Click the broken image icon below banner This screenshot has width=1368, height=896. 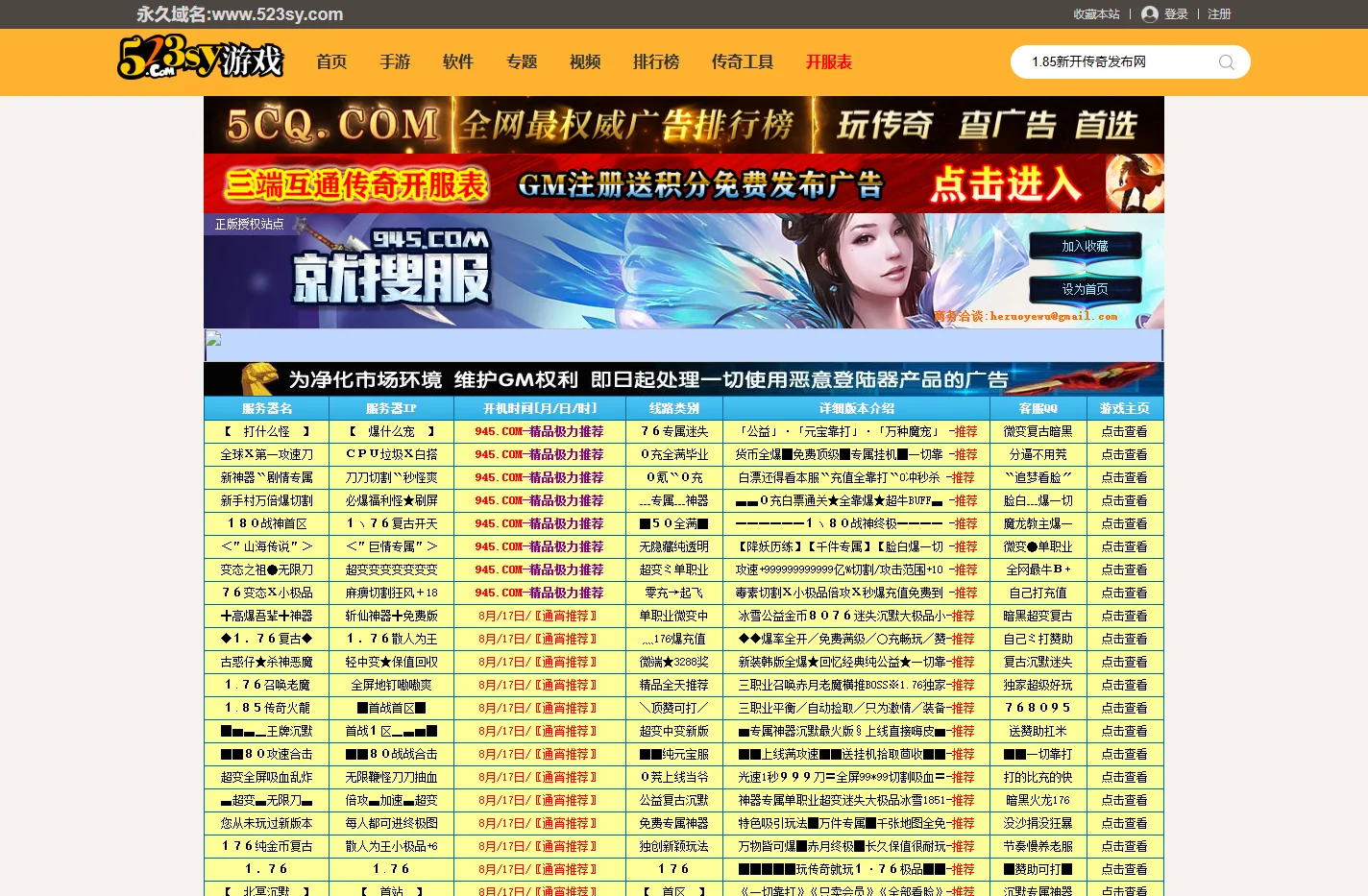click(x=213, y=339)
